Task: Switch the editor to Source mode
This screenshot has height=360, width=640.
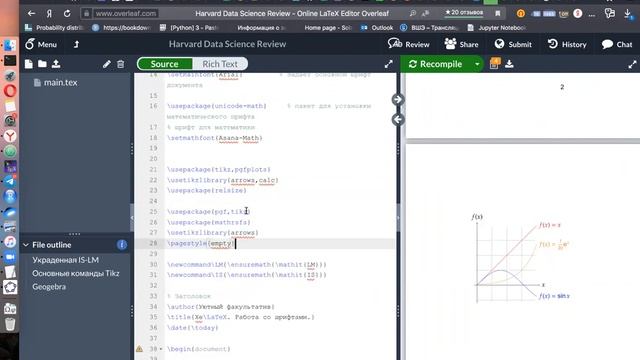Action: click(x=164, y=64)
